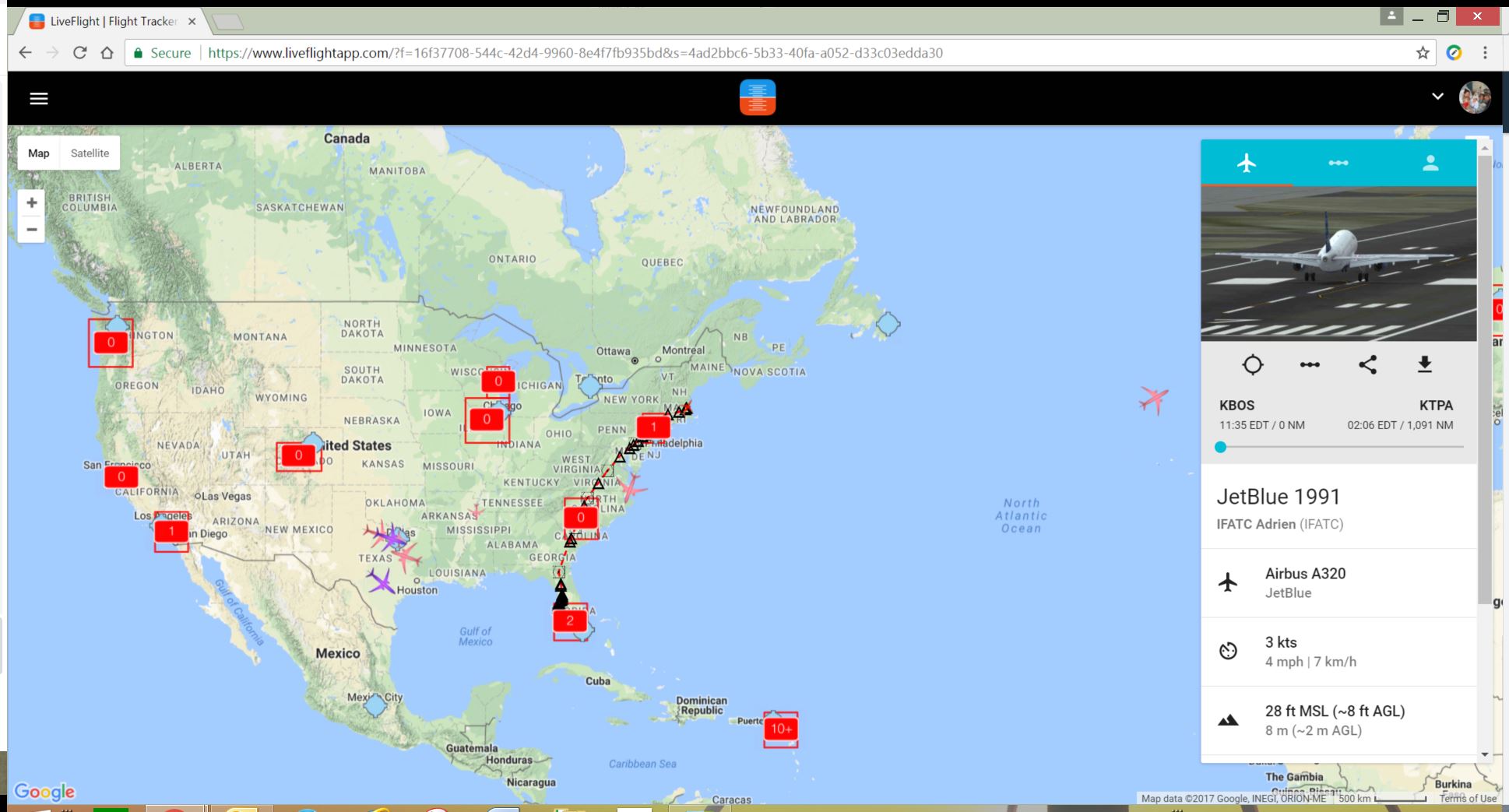Open the Chrome three-dot menu
The image size is (1509, 812).
pyautogui.click(x=1485, y=53)
